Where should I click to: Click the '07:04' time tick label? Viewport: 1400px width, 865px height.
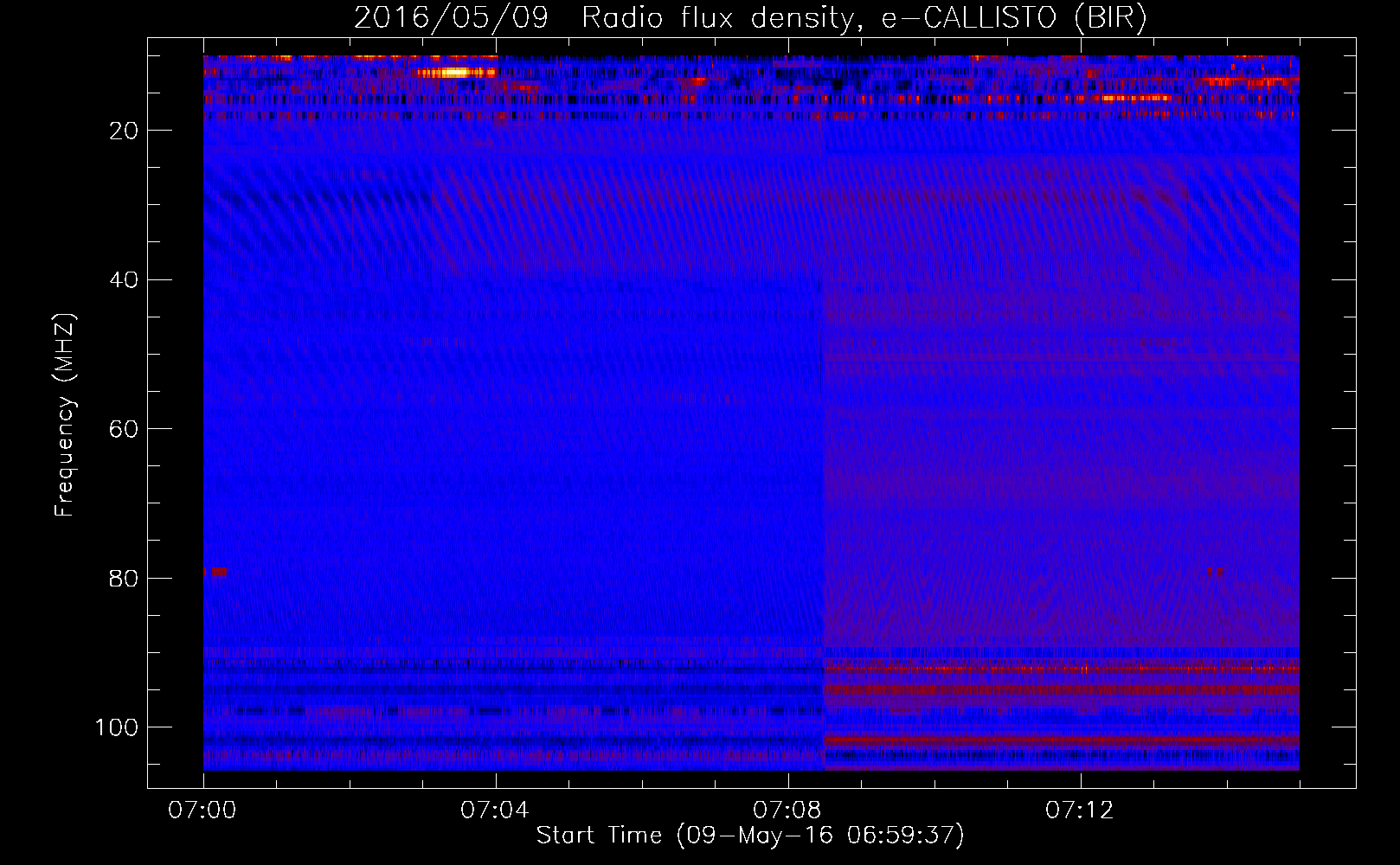point(495,811)
